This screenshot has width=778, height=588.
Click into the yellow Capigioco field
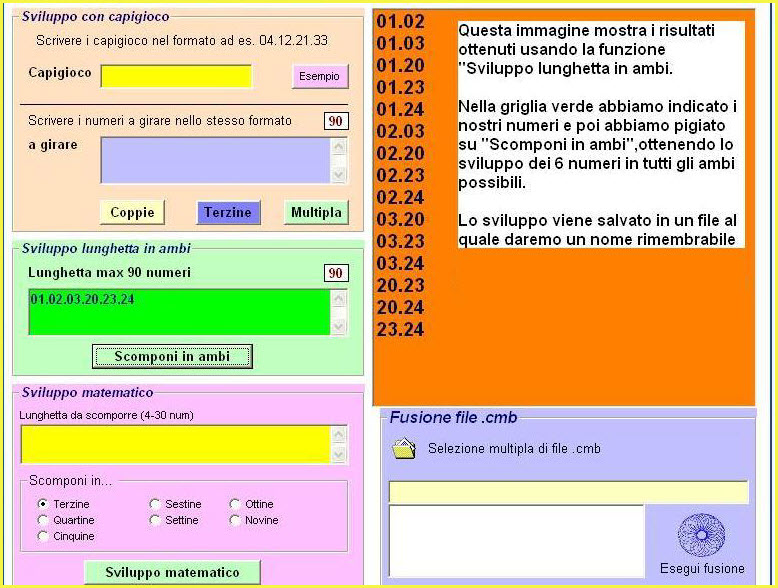176,76
